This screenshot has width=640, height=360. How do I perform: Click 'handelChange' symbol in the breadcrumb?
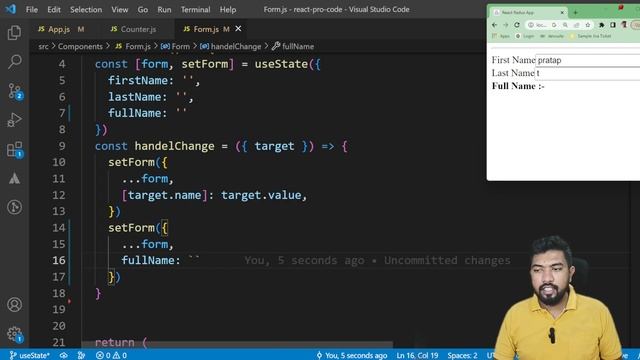(x=236, y=47)
